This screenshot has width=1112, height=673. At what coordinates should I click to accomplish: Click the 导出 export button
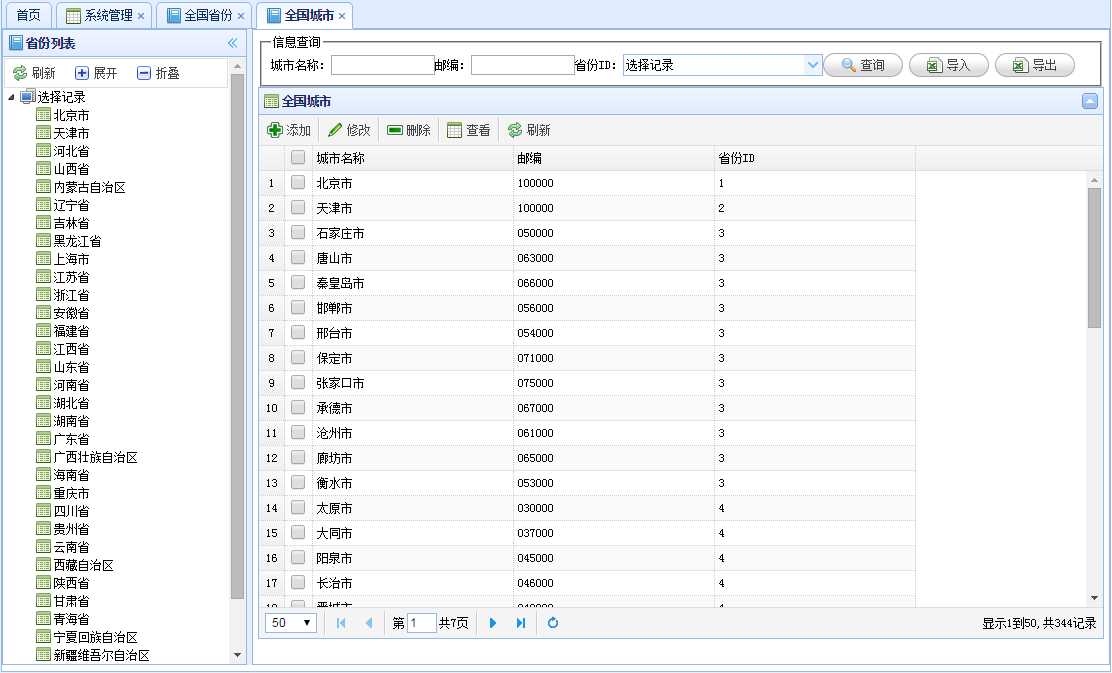[1035, 65]
